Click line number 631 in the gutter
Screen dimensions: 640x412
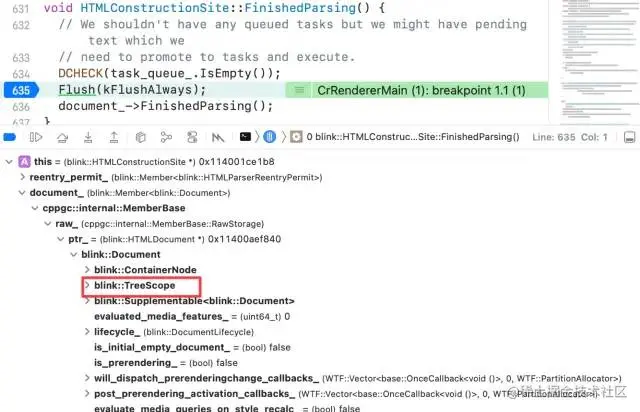click(x=20, y=9)
